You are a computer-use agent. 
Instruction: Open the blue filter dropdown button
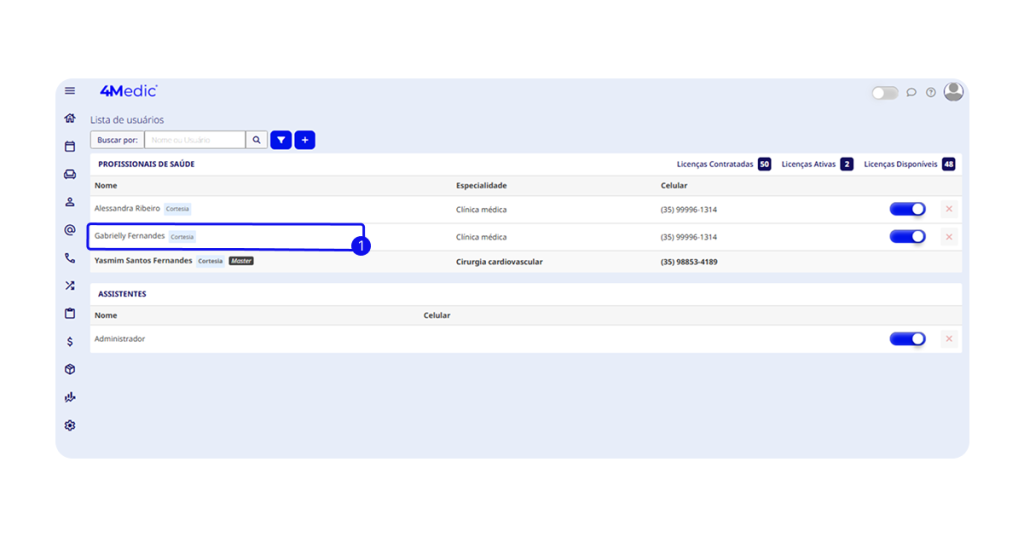point(281,140)
